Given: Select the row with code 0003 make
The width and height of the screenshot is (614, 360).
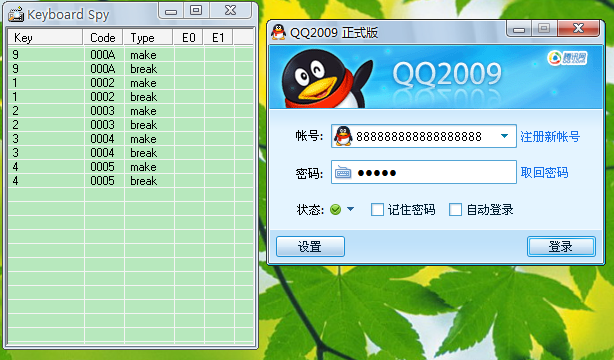Looking at the screenshot, I should tap(130, 110).
